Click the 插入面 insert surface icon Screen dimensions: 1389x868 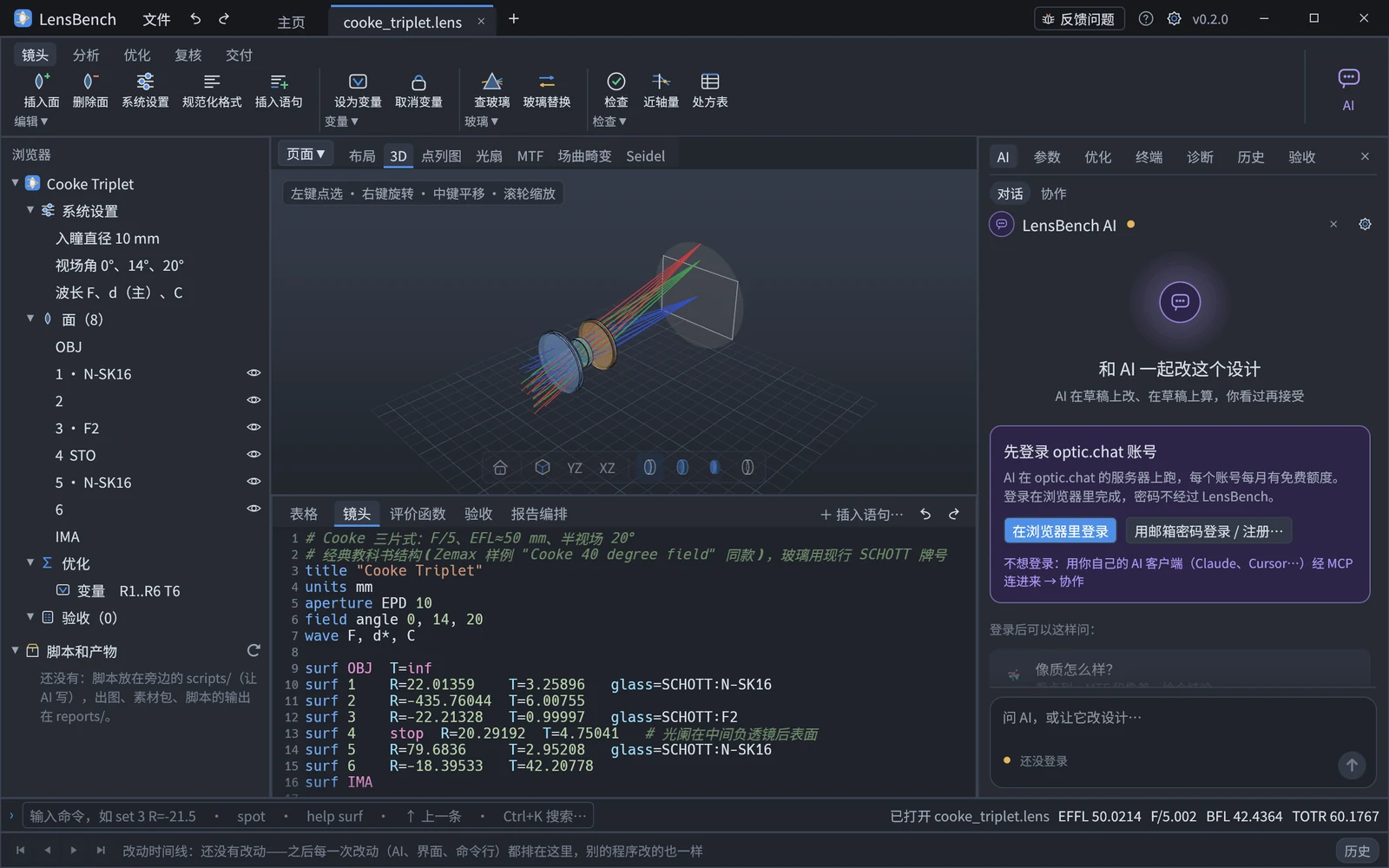[x=42, y=82]
